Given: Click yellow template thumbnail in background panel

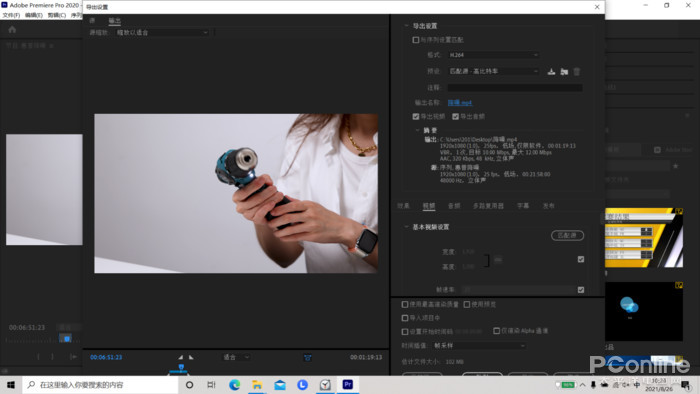Looking at the screenshot, I should [x=644, y=238].
